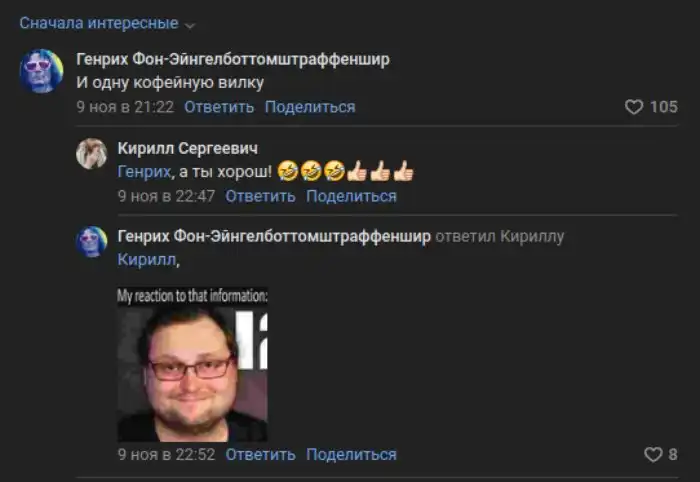Follow the 'Генрих' mention in Кирилл's reply
Image resolution: width=700 pixels, height=482 pixels.
144,172
